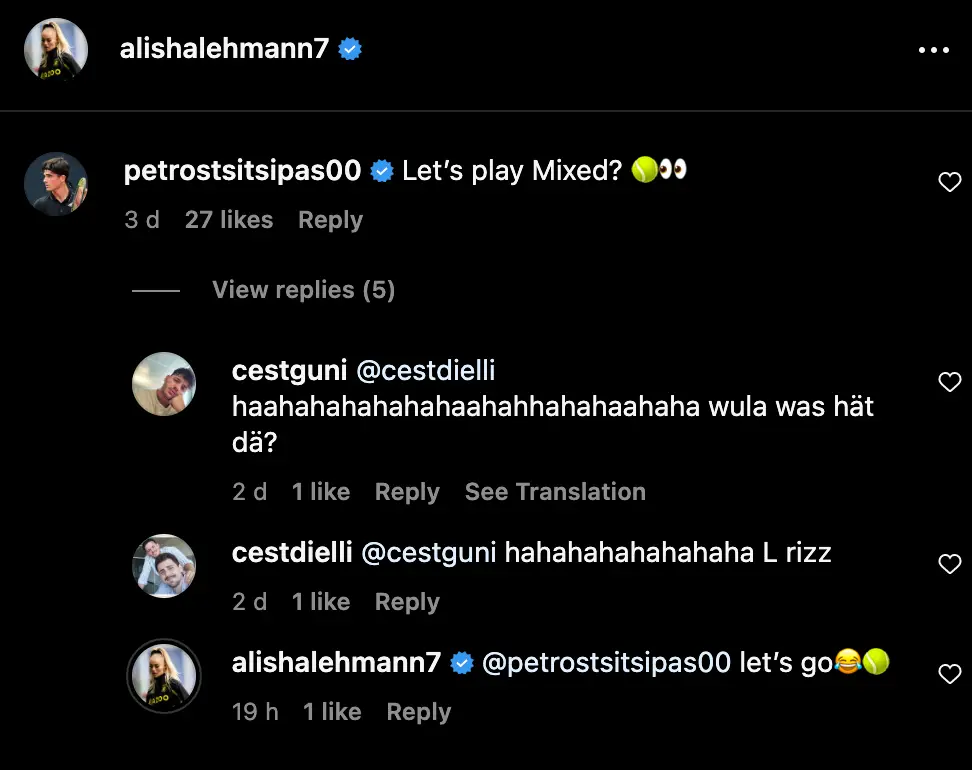Toggle like on cestdielli's comment
This screenshot has height=770, width=972.
click(x=950, y=564)
